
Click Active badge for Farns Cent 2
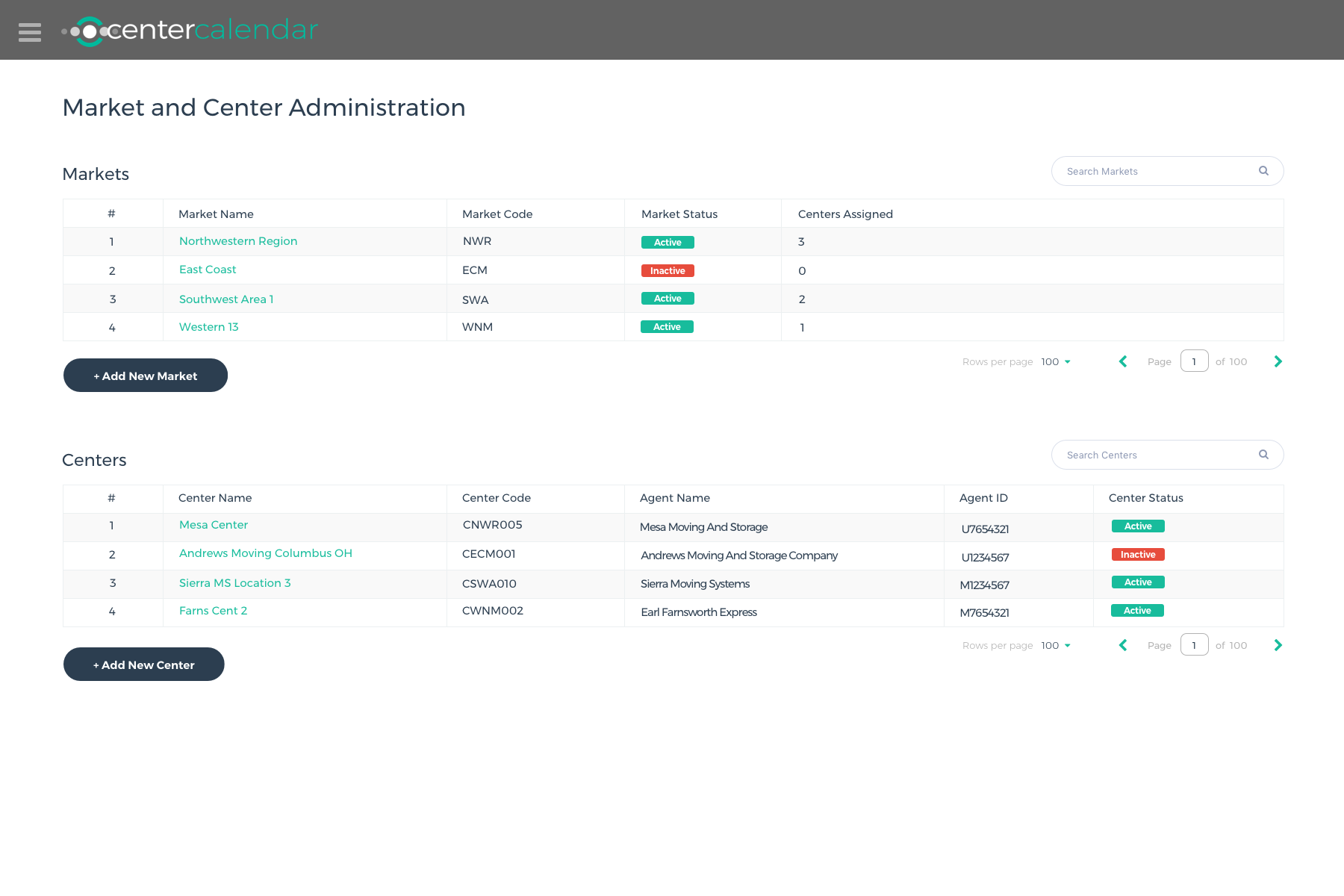pyautogui.click(x=1138, y=610)
